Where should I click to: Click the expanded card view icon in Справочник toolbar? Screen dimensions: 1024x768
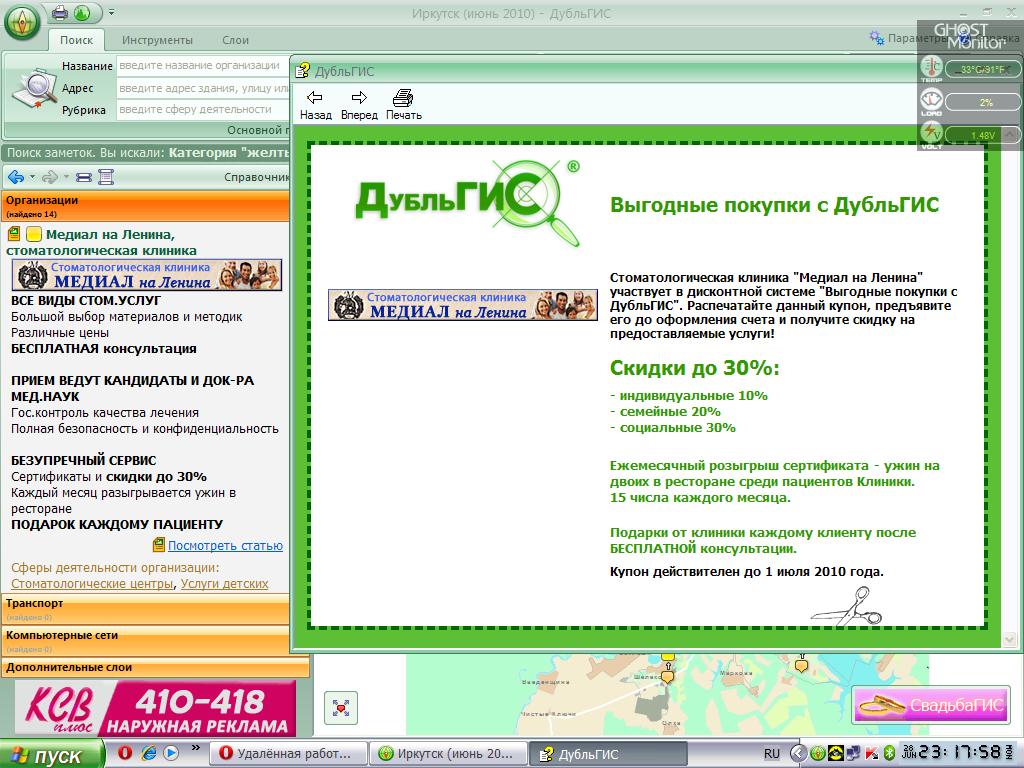[x=106, y=177]
